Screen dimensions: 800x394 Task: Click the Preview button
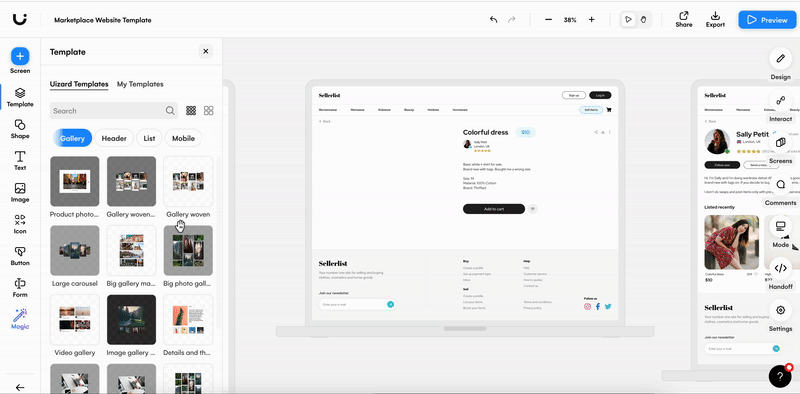click(767, 20)
